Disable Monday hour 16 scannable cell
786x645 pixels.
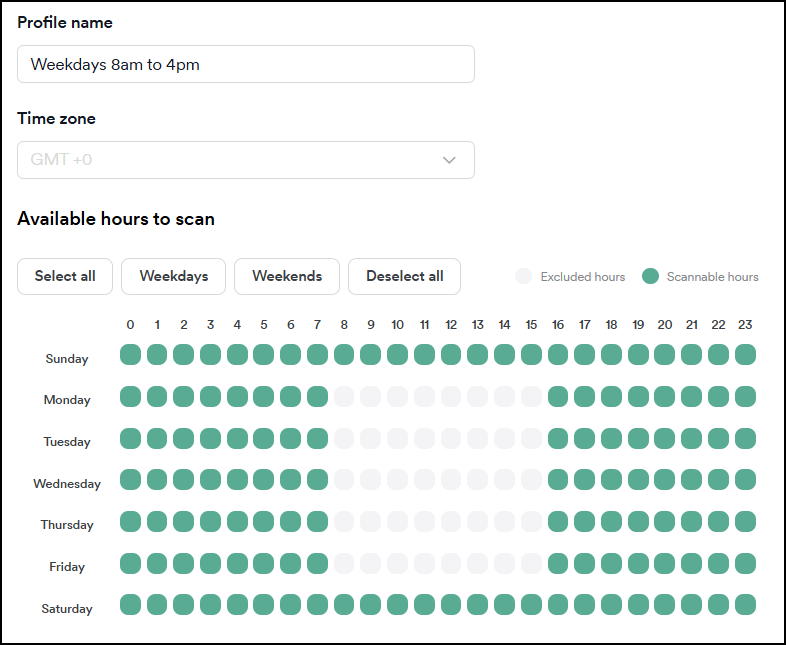(x=558, y=396)
